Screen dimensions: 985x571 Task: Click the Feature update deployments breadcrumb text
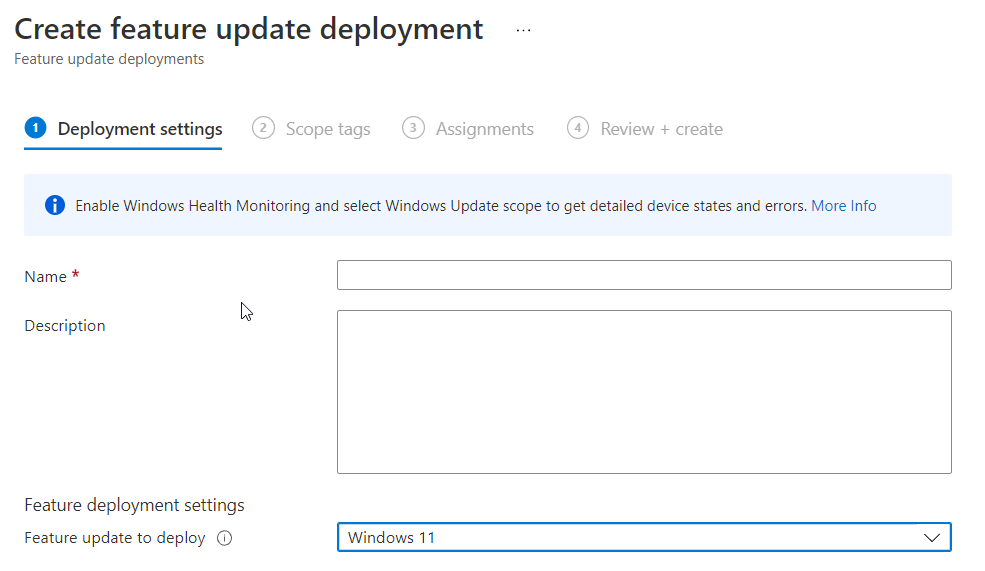tap(109, 59)
